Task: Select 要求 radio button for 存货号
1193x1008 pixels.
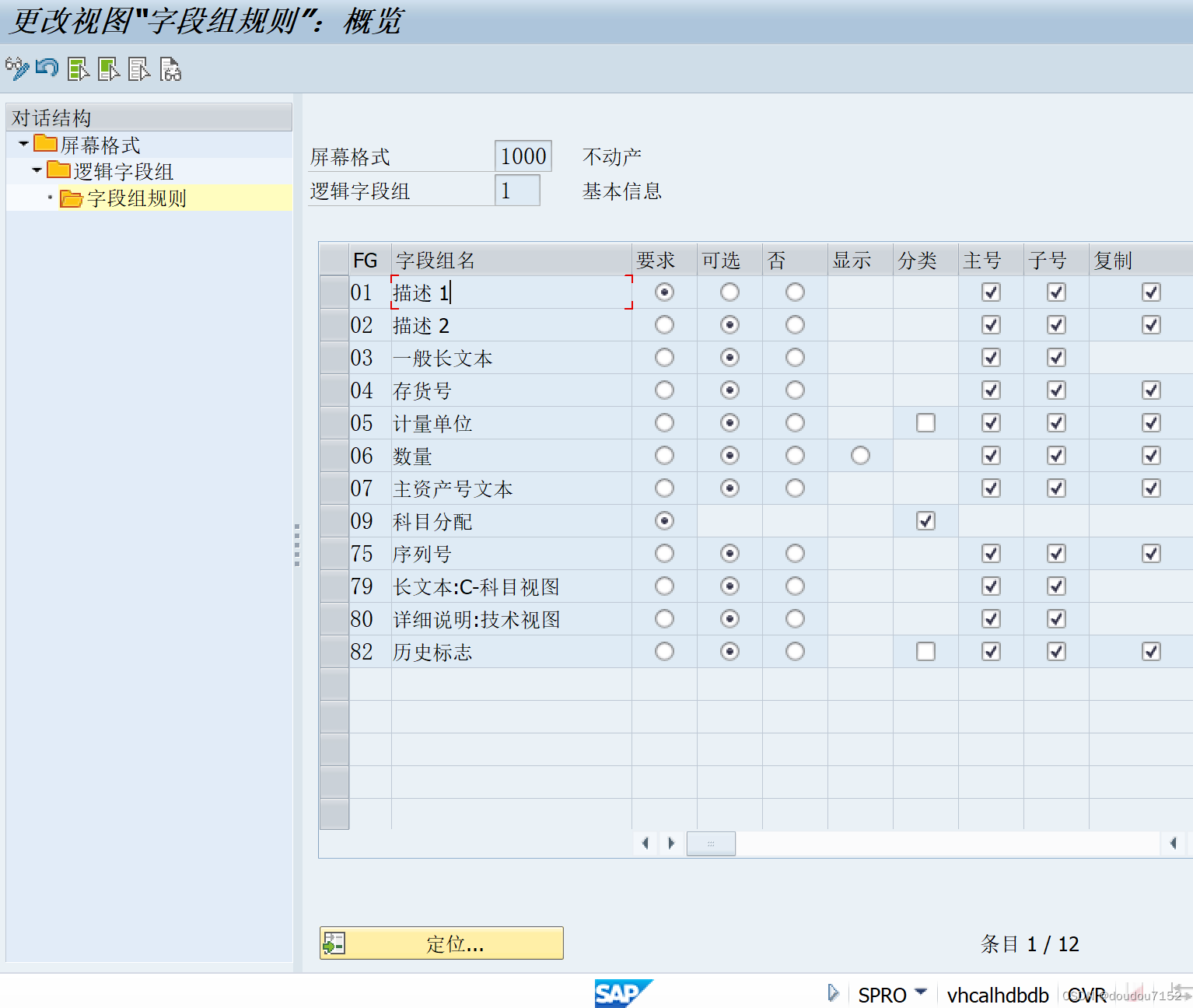Action: [663, 390]
